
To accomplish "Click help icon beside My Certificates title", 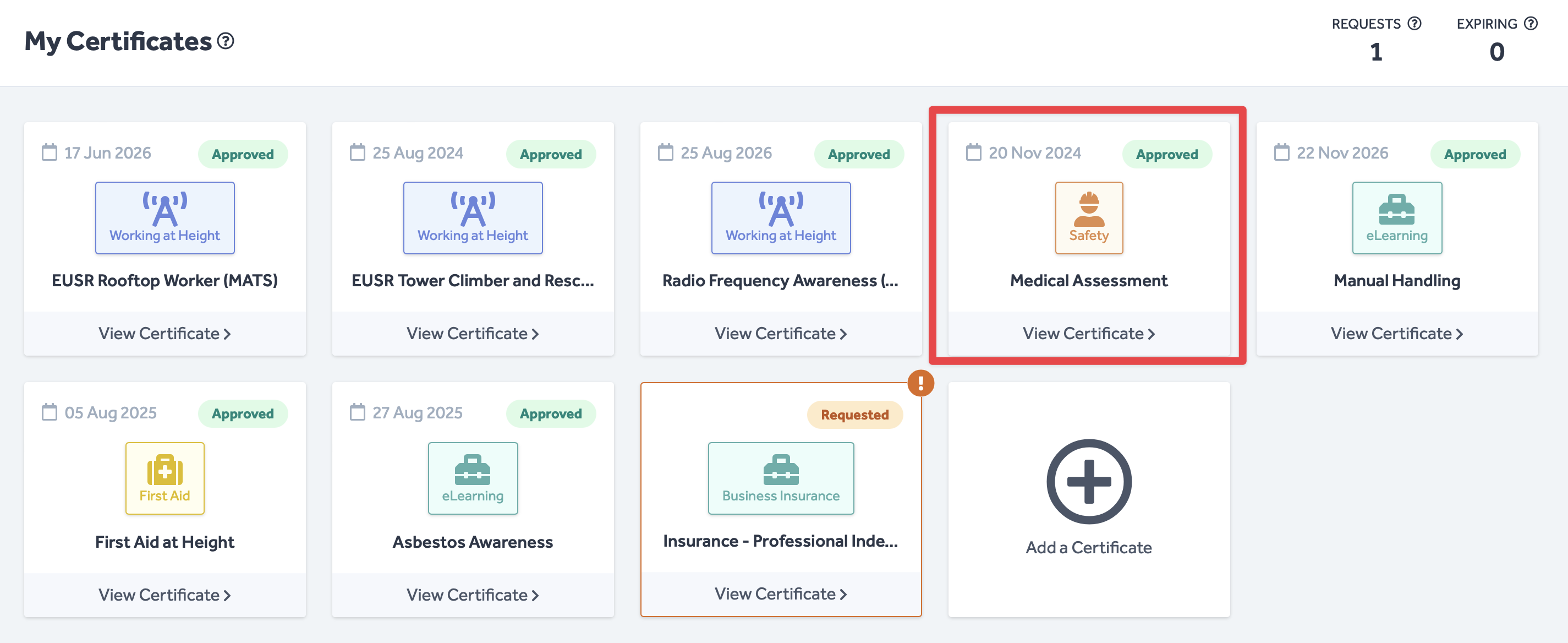I will coord(226,41).
